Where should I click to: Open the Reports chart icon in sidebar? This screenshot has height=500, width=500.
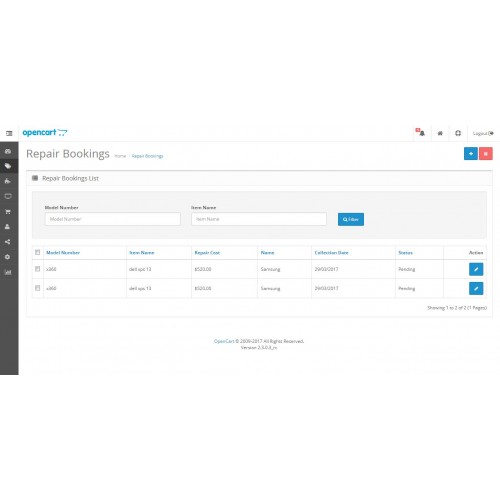[x=8, y=272]
